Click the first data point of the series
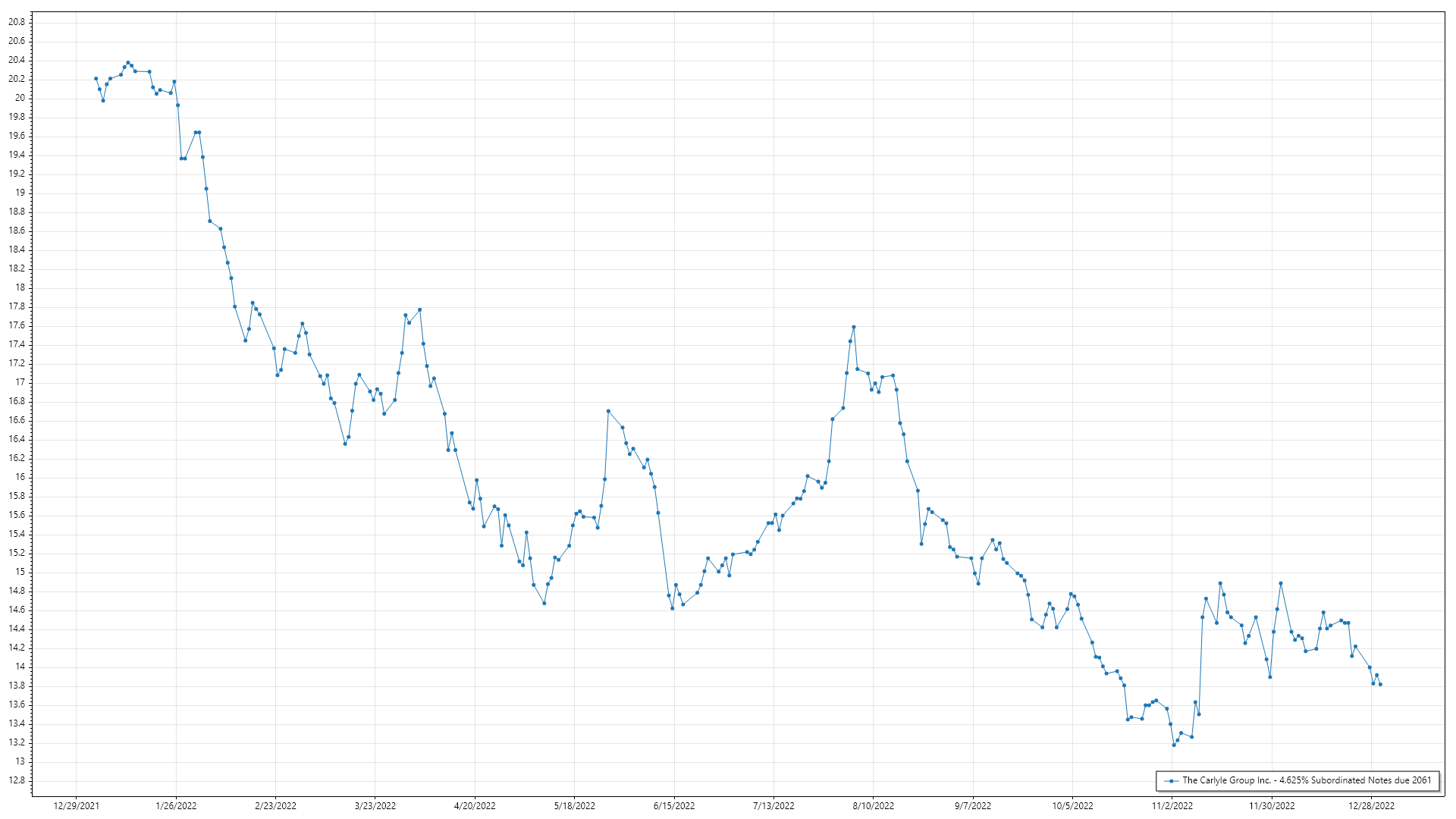Viewport: 1456px width, 819px height. [x=96, y=78]
